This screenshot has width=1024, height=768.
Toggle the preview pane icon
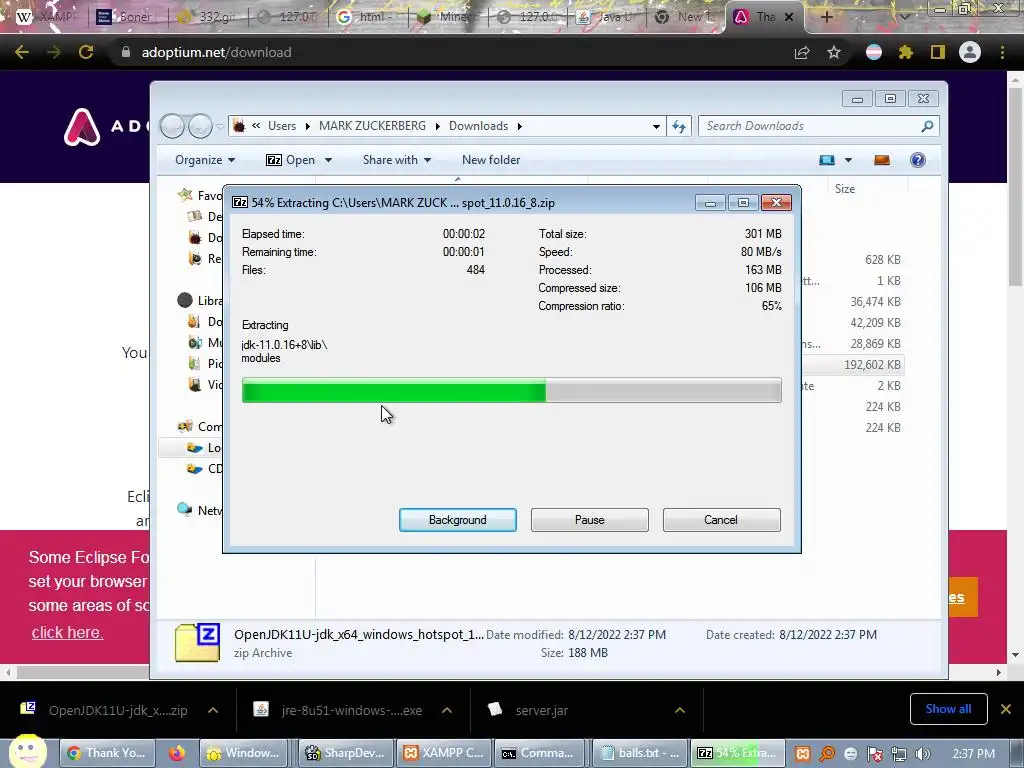[882, 160]
